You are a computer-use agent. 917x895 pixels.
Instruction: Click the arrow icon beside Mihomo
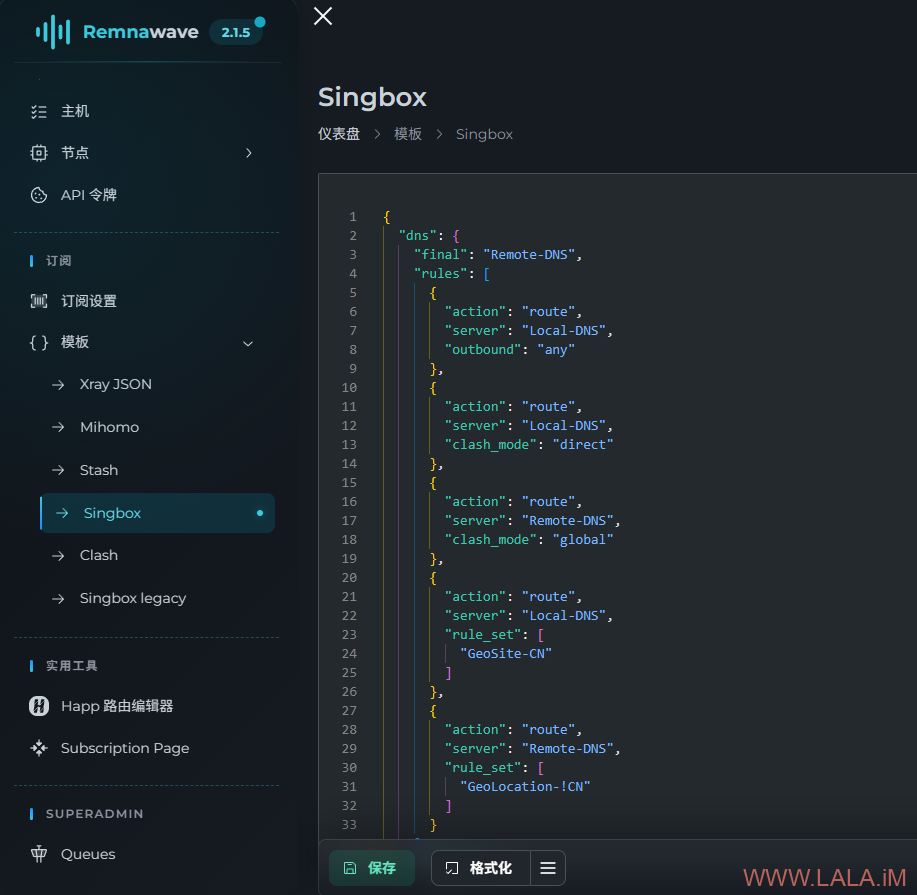click(58, 428)
